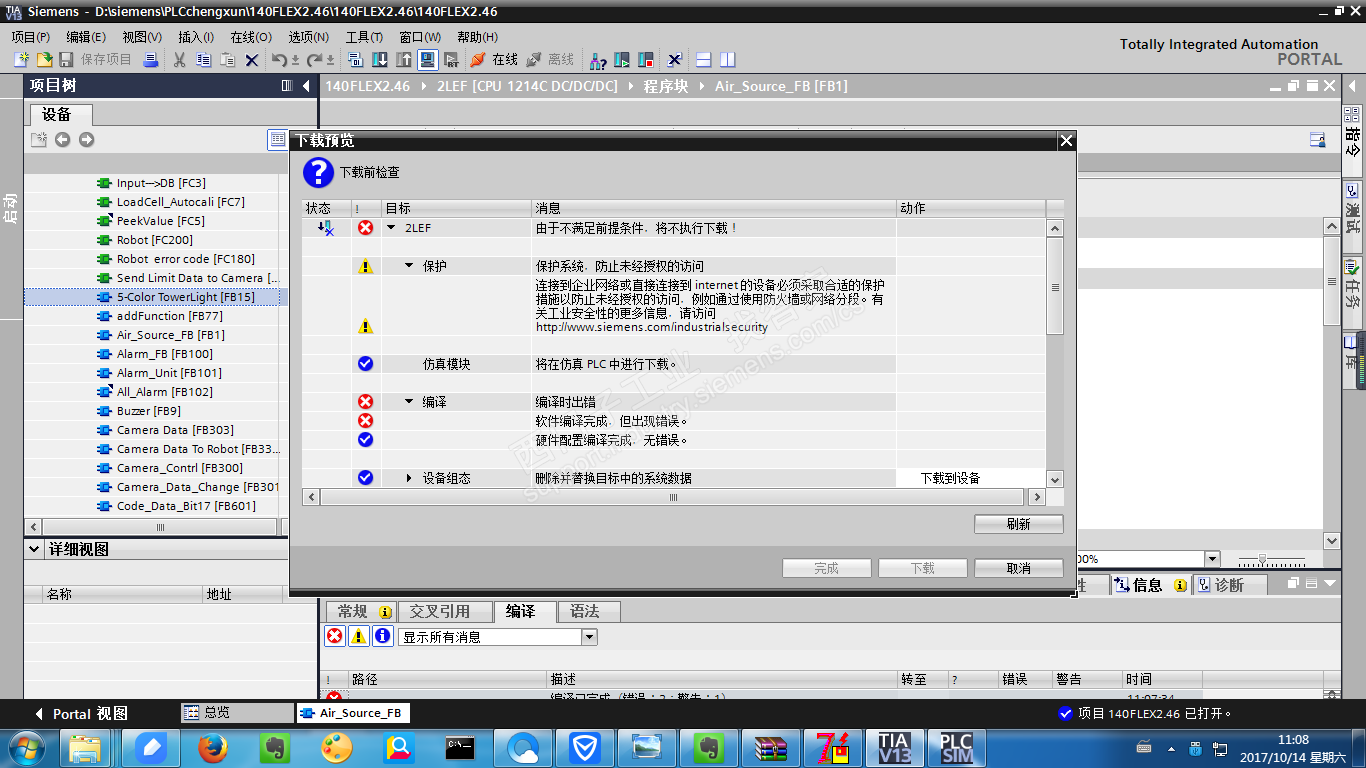Viewport: 1366px width, 768px height.
Task: Collapse the 项目树 panel with the arrow
Action: [x=306, y=86]
